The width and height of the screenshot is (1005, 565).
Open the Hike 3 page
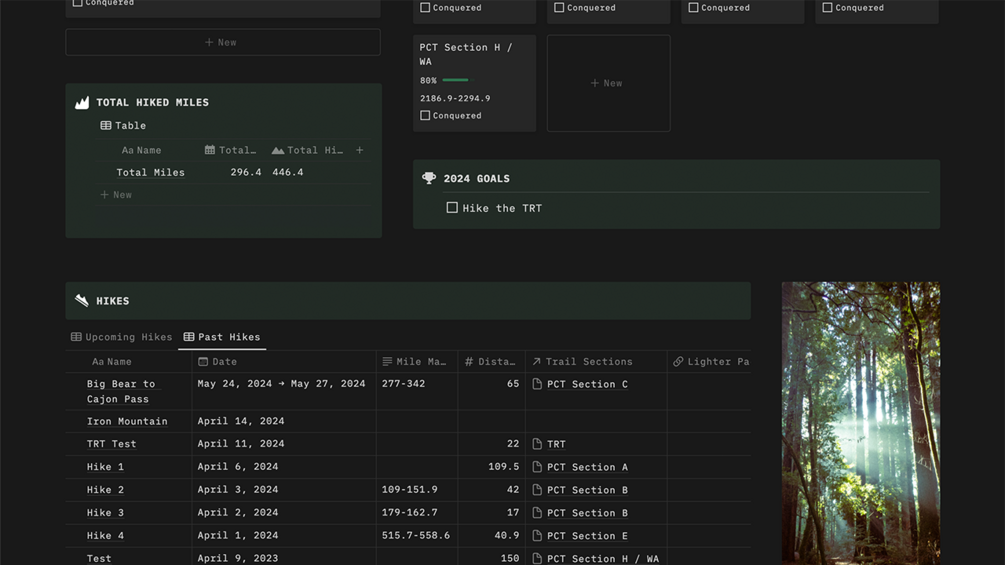pos(105,512)
